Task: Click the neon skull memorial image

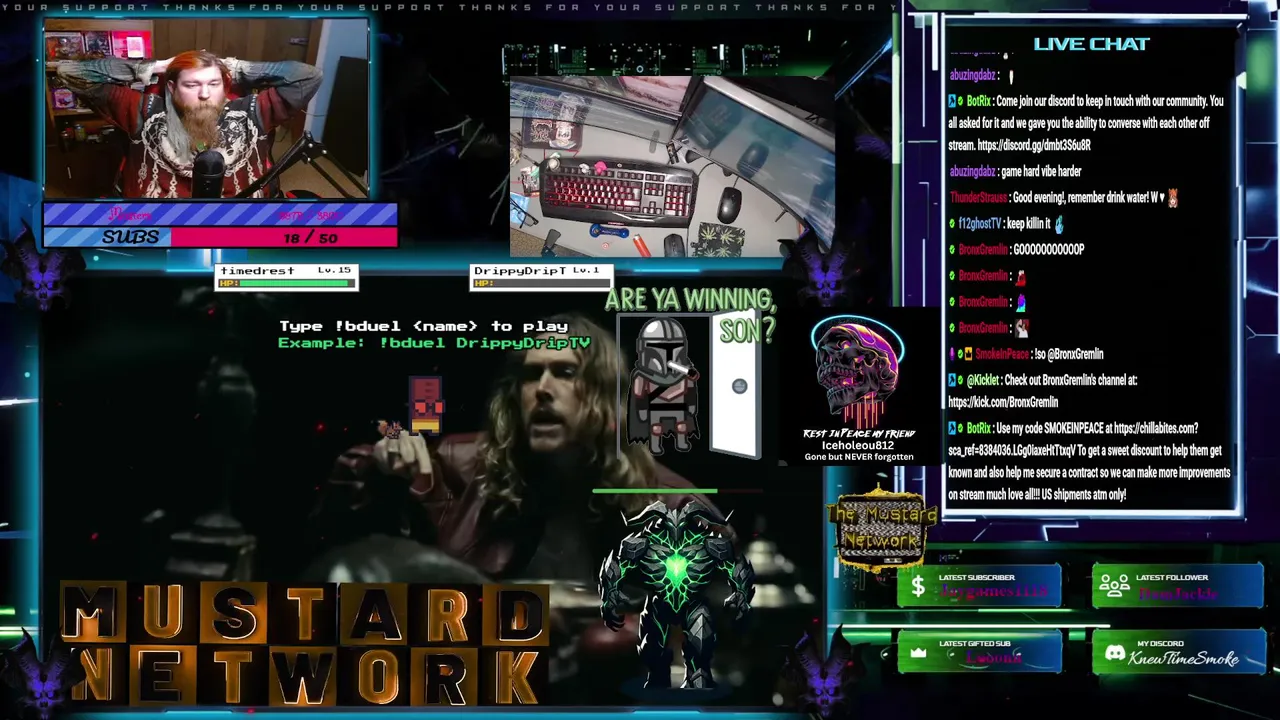Action: [857, 373]
